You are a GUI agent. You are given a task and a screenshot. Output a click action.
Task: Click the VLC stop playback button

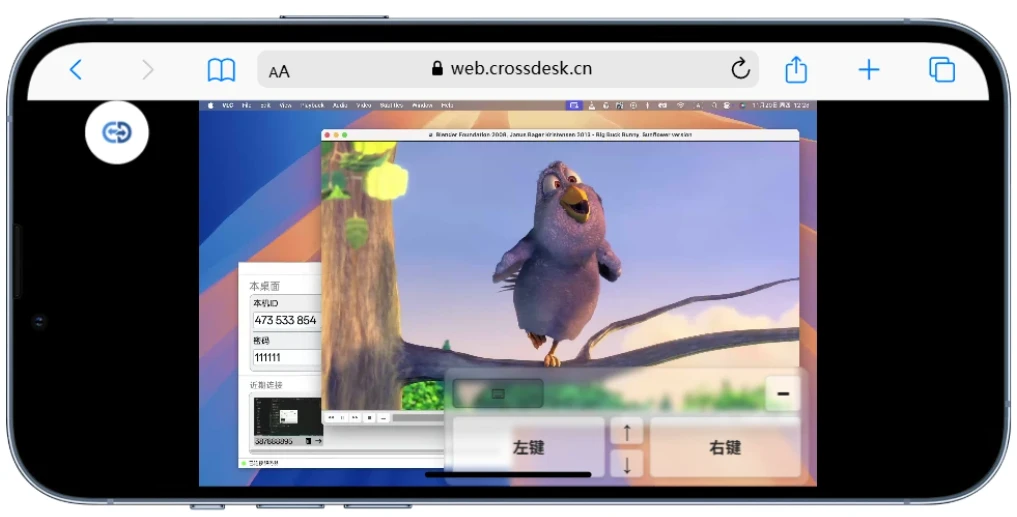tap(369, 417)
